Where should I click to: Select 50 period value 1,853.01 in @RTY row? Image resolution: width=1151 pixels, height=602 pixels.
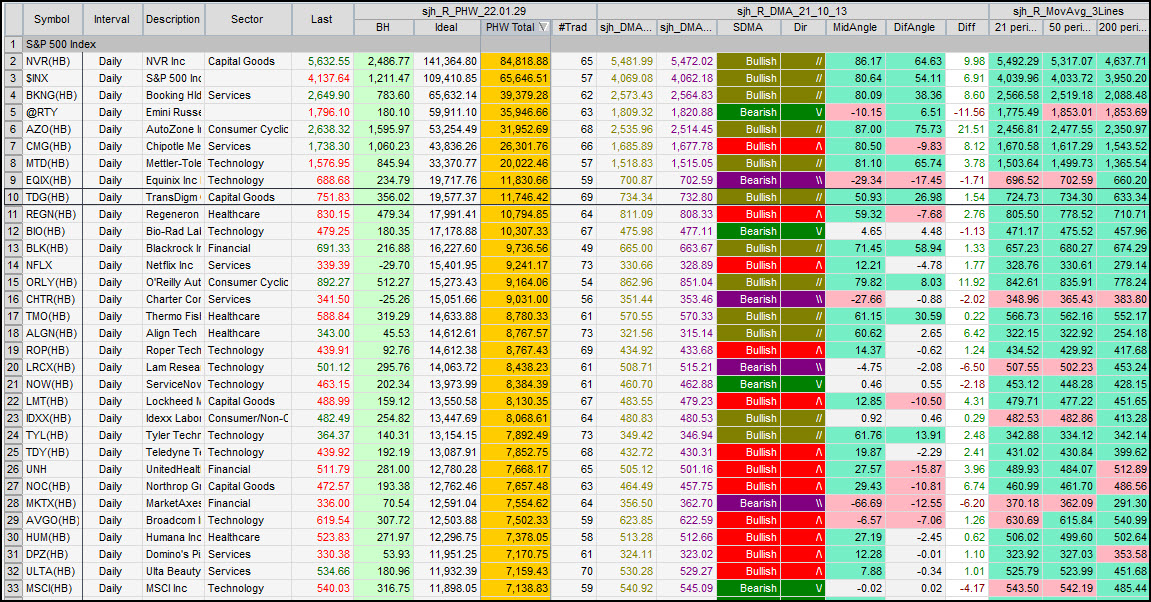pos(1070,112)
